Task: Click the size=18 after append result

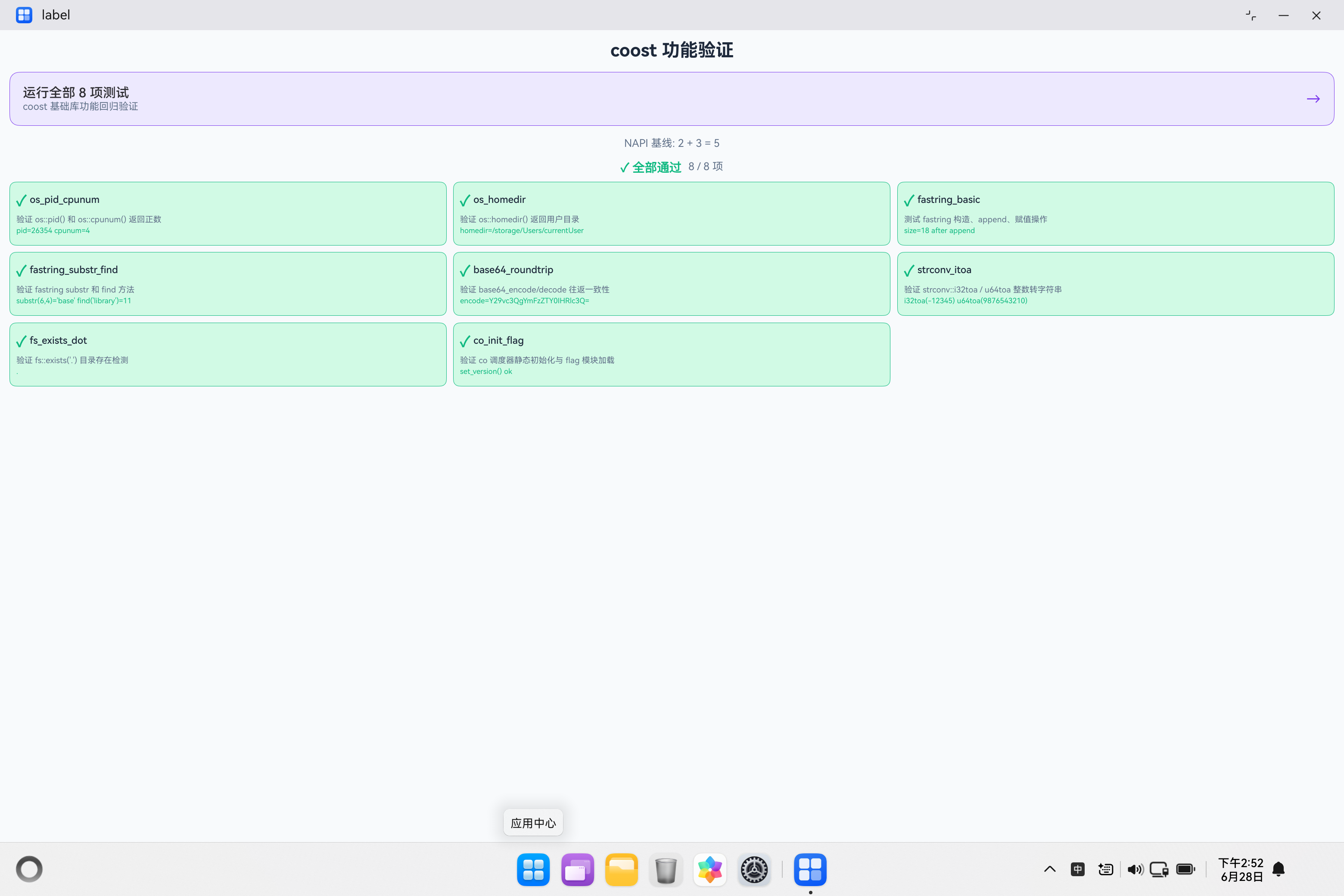Action: click(x=939, y=231)
